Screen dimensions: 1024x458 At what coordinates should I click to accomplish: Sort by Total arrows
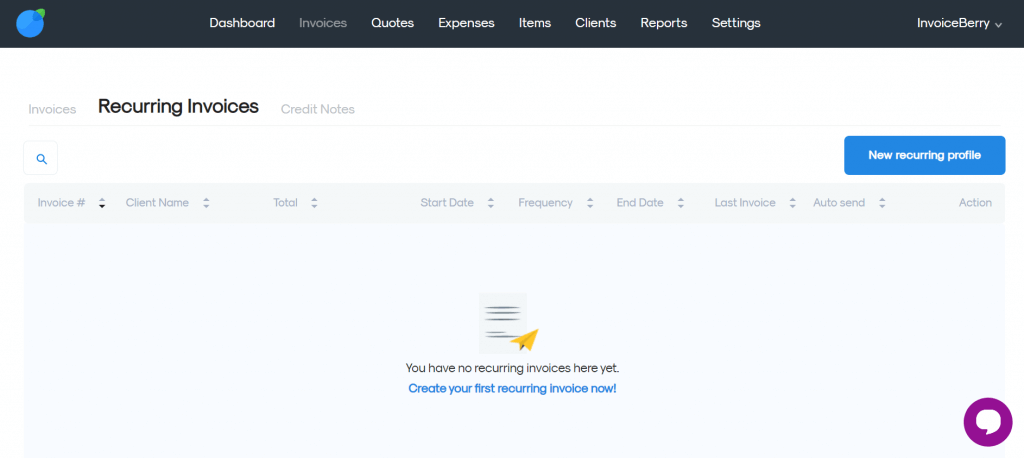coord(314,203)
